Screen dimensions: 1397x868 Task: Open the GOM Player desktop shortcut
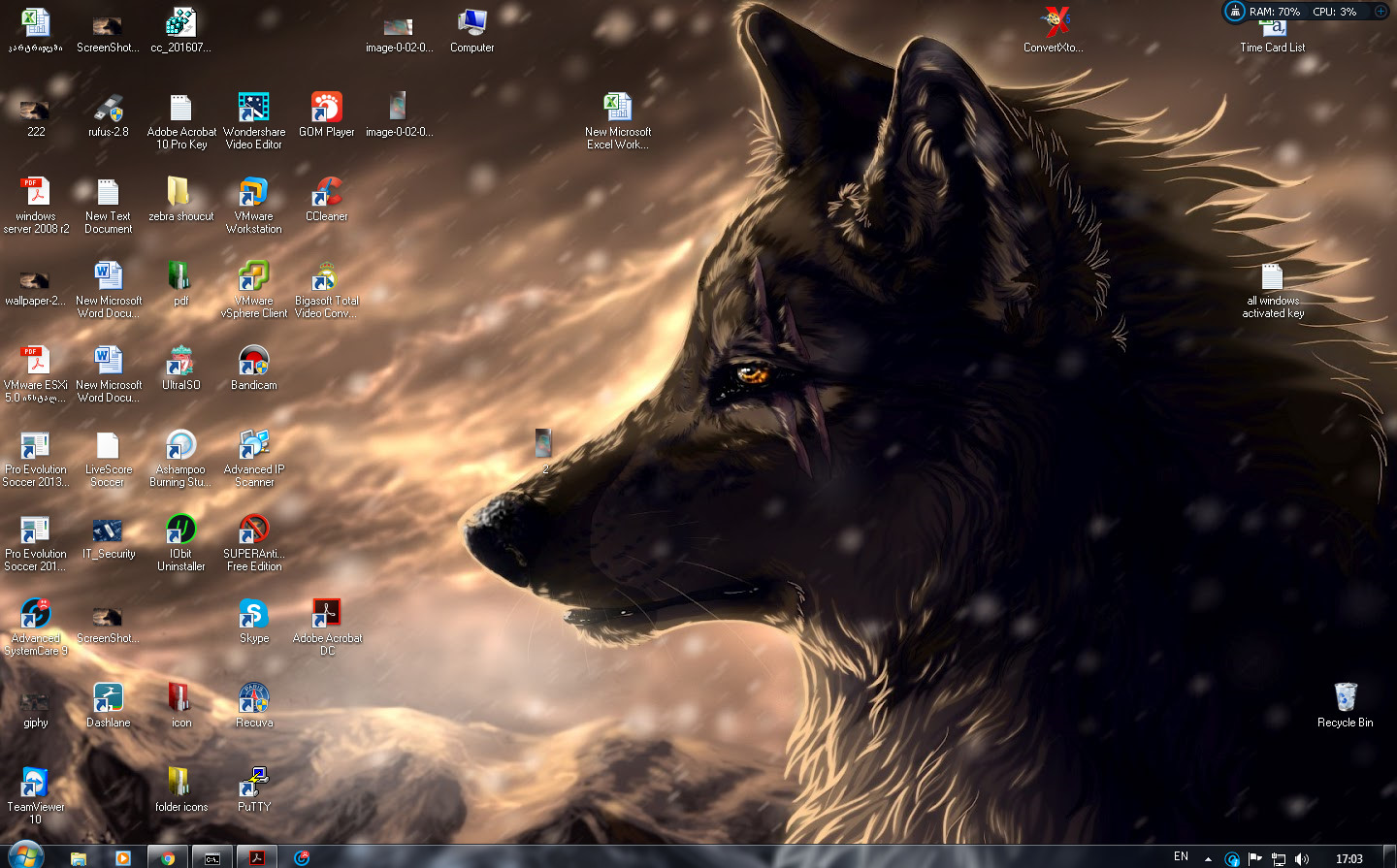[326, 109]
